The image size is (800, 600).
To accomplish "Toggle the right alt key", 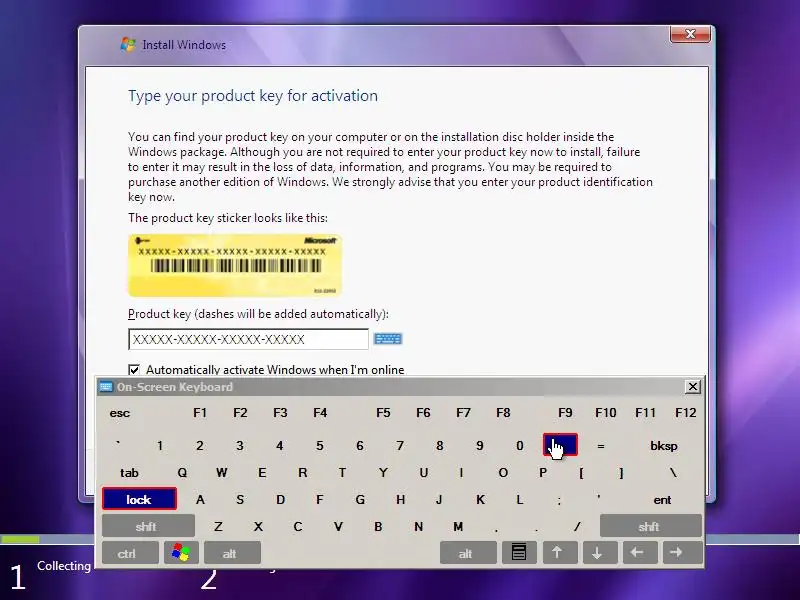I will (x=468, y=553).
